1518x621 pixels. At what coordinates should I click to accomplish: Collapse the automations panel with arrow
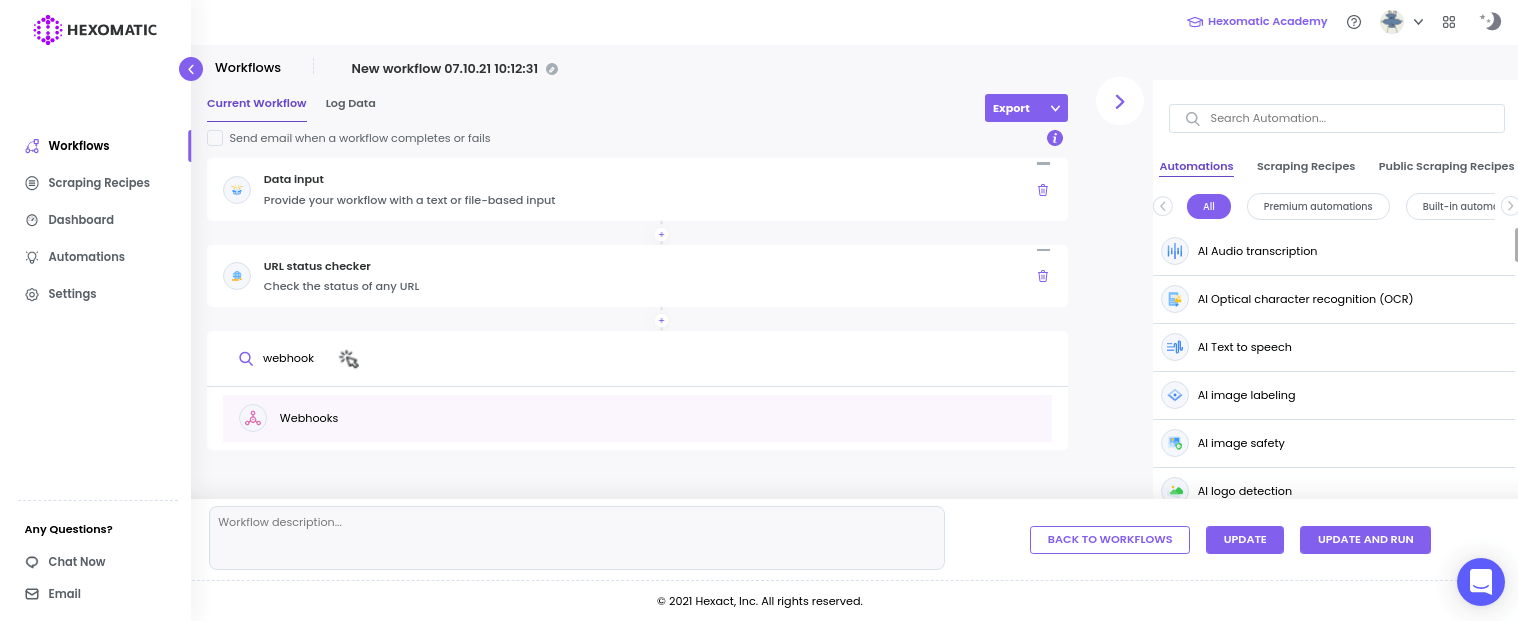click(1120, 101)
